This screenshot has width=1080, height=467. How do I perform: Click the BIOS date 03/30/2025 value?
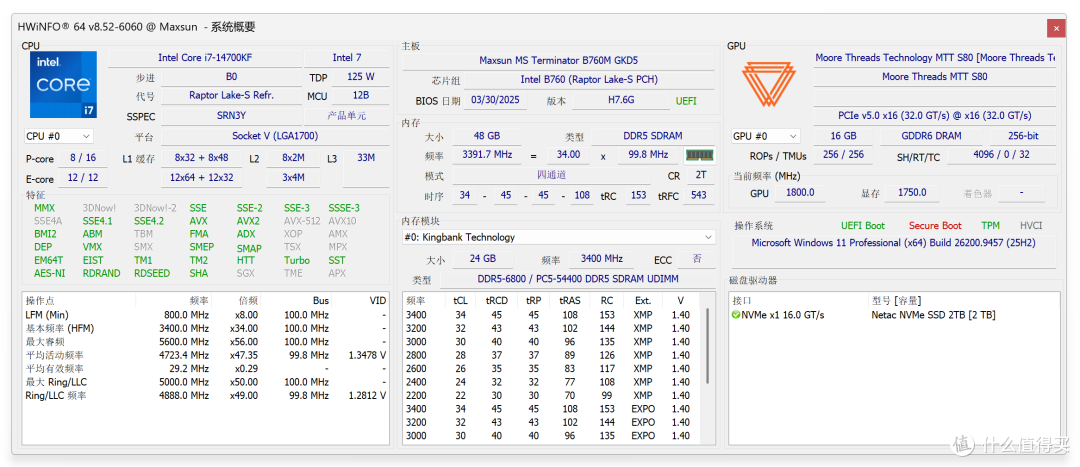pos(496,101)
